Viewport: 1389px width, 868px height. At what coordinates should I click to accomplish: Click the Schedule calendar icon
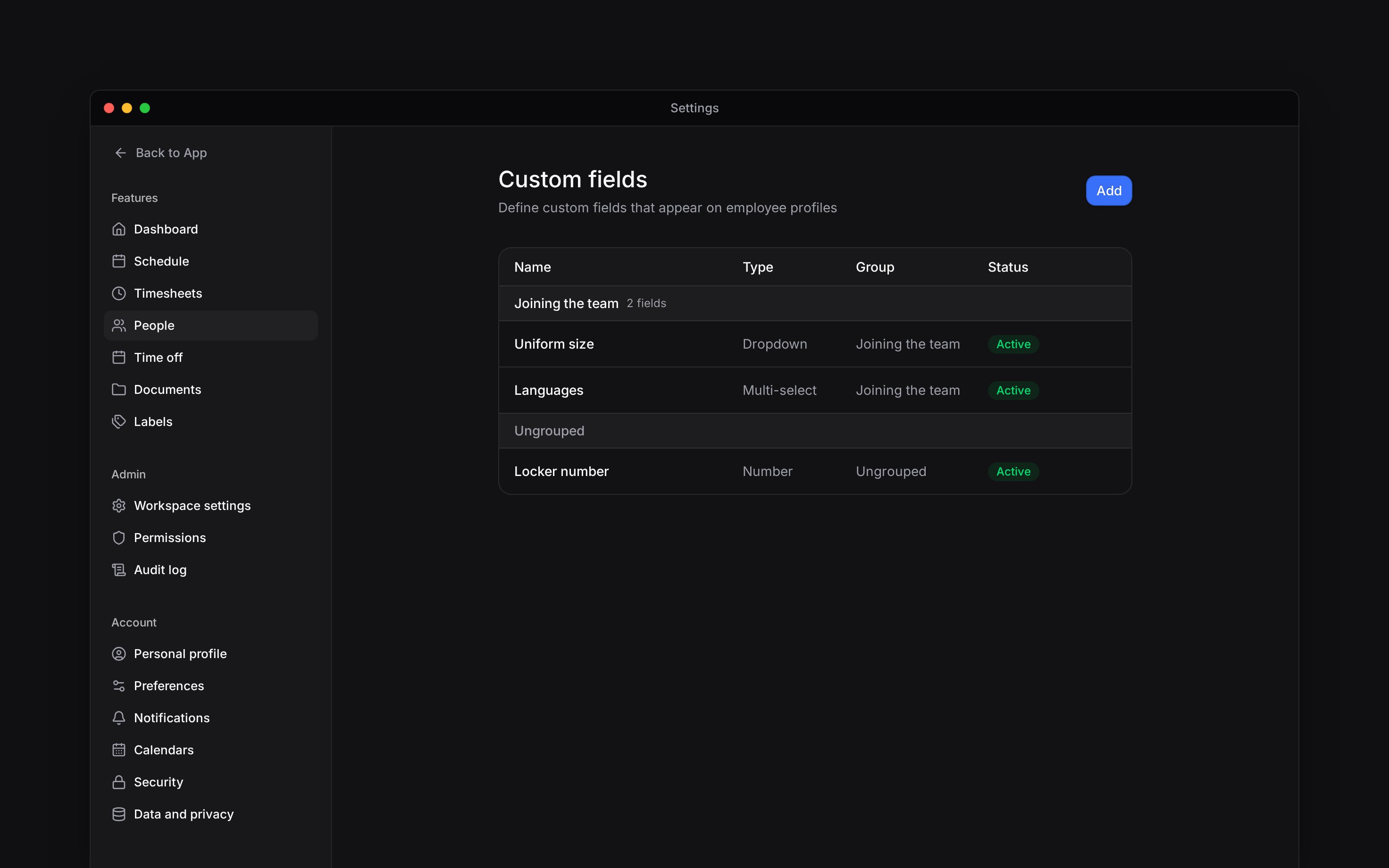119,261
